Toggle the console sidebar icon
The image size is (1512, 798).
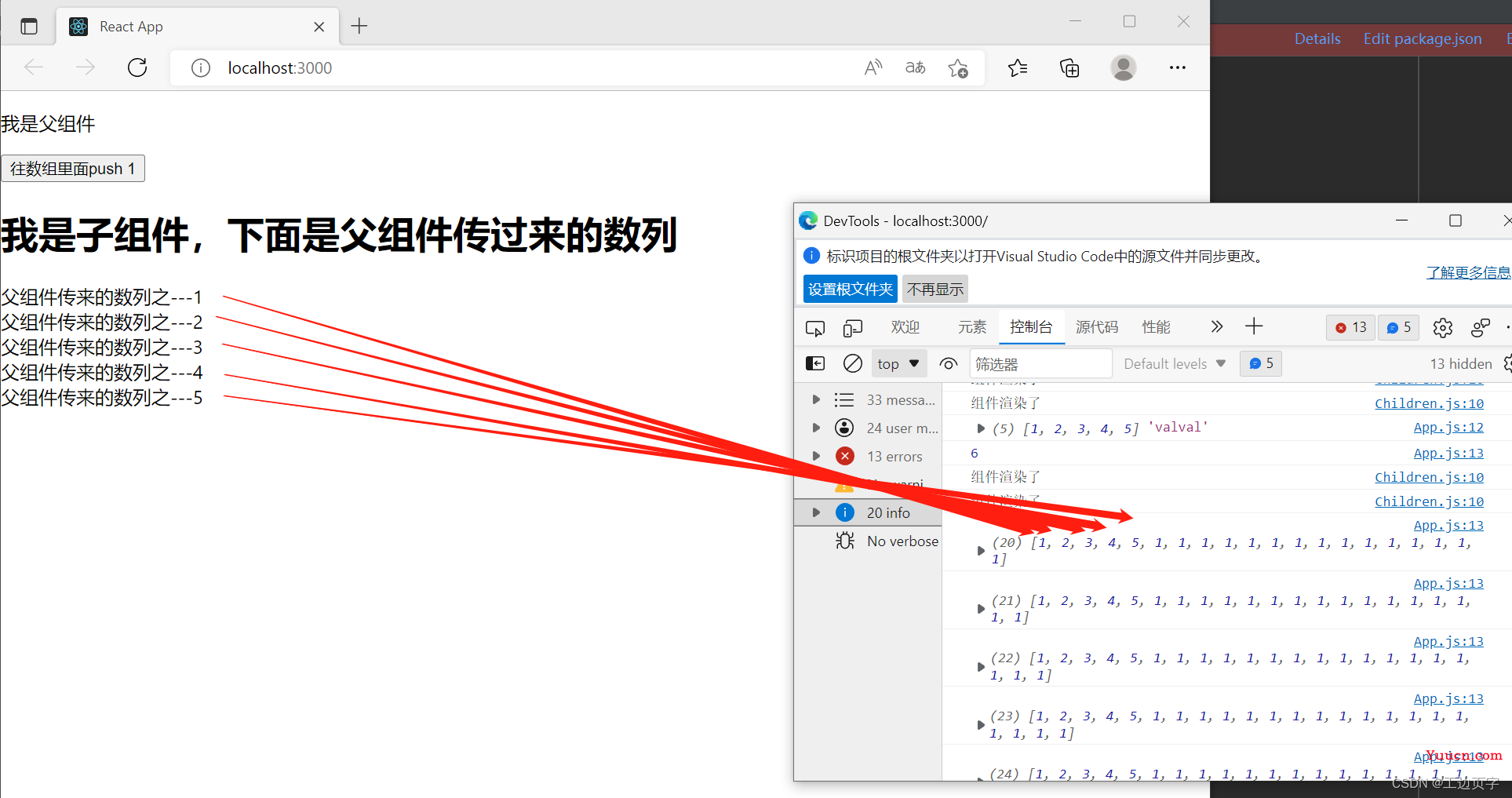(815, 363)
